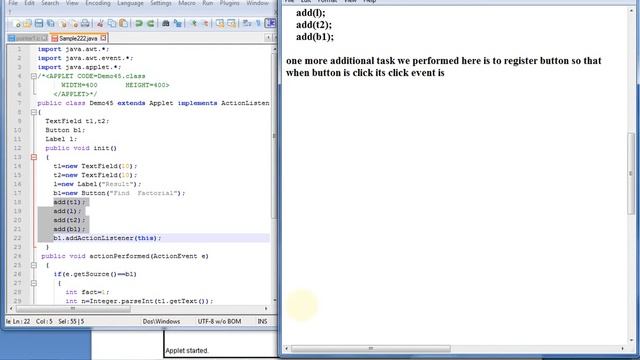Click the Zoom In toolbar icon
Image resolution: width=640 pixels, height=360 pixels.
tap(194, 24)
